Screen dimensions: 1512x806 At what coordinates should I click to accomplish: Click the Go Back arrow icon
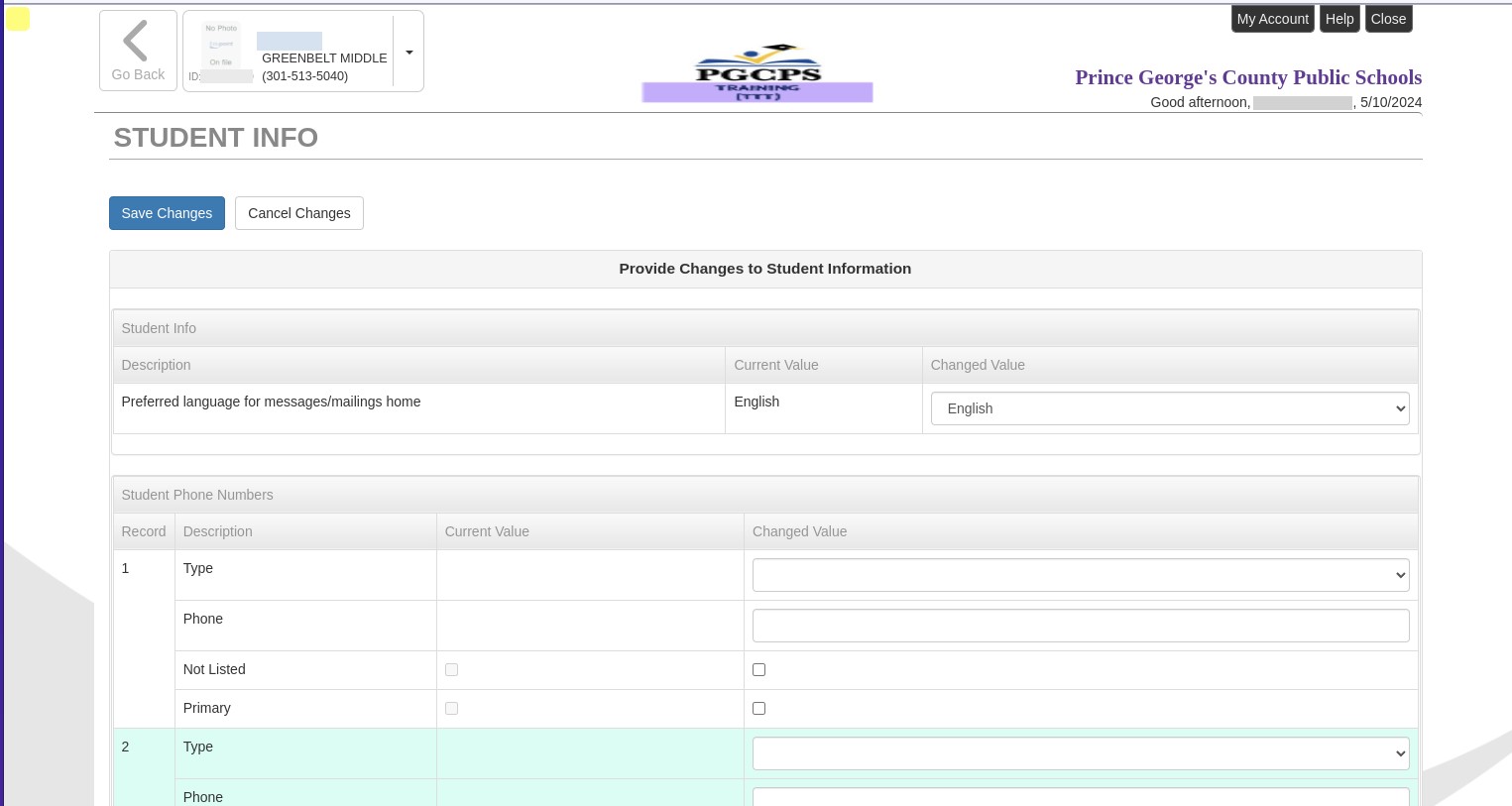pos(136,42)
